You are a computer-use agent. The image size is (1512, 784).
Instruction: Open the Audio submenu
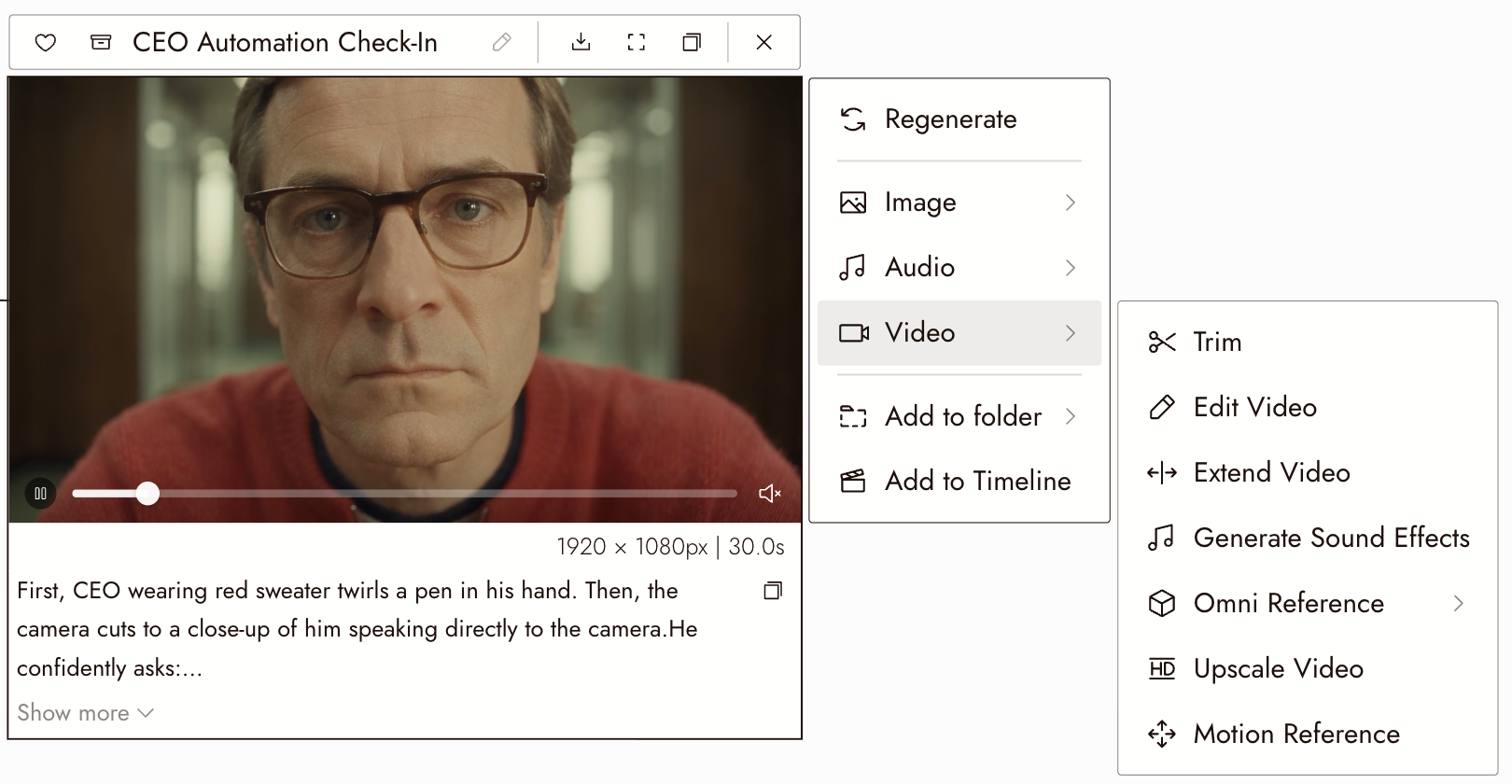(x=959, y=268)
